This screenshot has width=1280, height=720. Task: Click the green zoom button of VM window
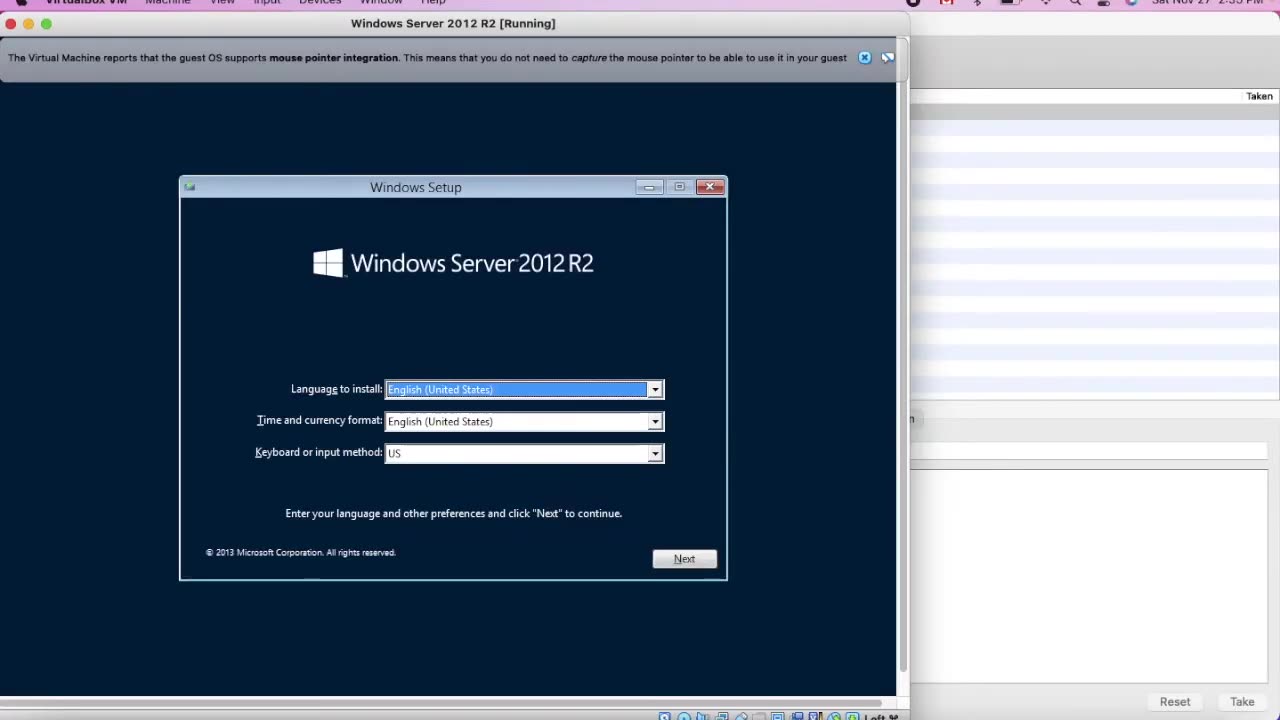pos(46,23)
